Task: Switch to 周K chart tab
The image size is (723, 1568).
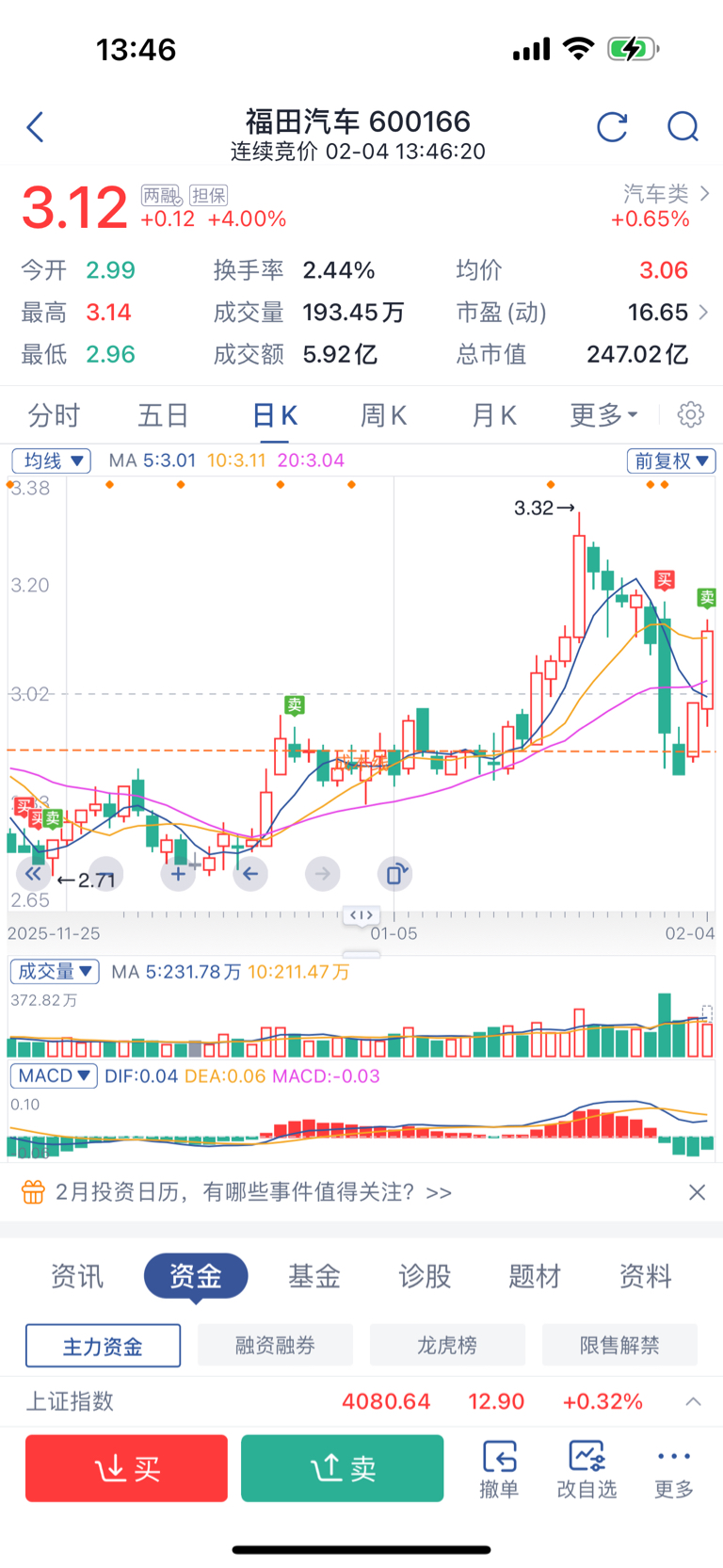Action: click(384, 414)
